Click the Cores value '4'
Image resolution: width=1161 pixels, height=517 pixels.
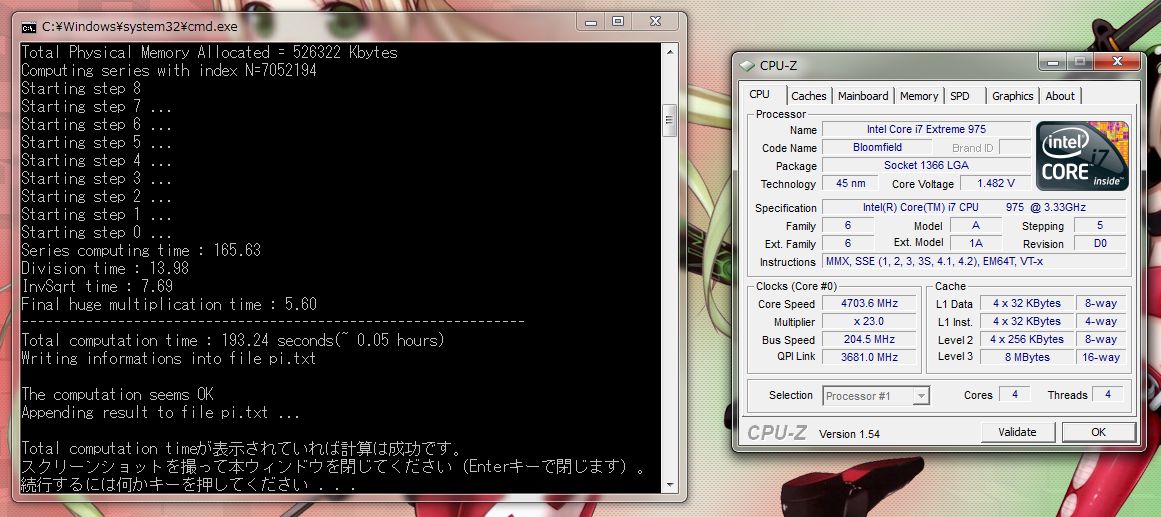(x=1014, y=395)
